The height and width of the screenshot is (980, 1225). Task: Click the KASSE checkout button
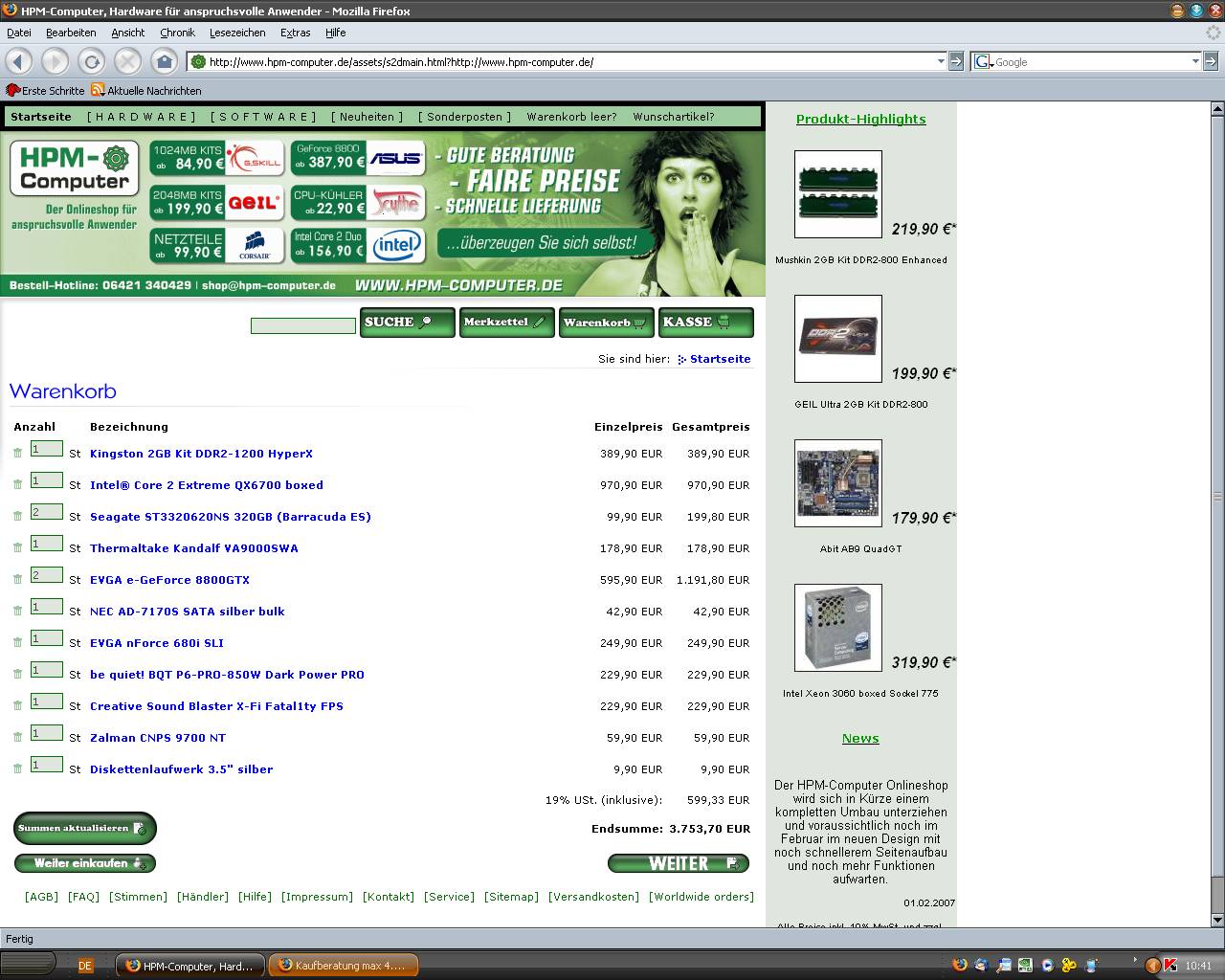705,323
